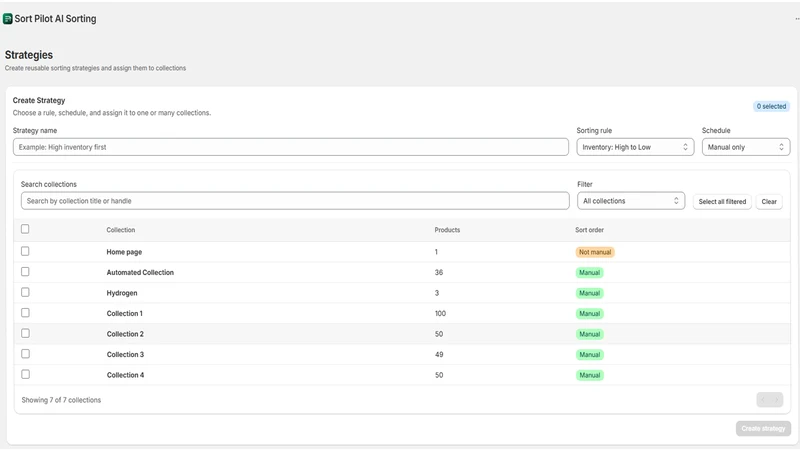Image resolution: width=800 pixels, height=450 pixels.
Task: Expand the All collections filter dropdown
Action: click(x=631, y=201)
